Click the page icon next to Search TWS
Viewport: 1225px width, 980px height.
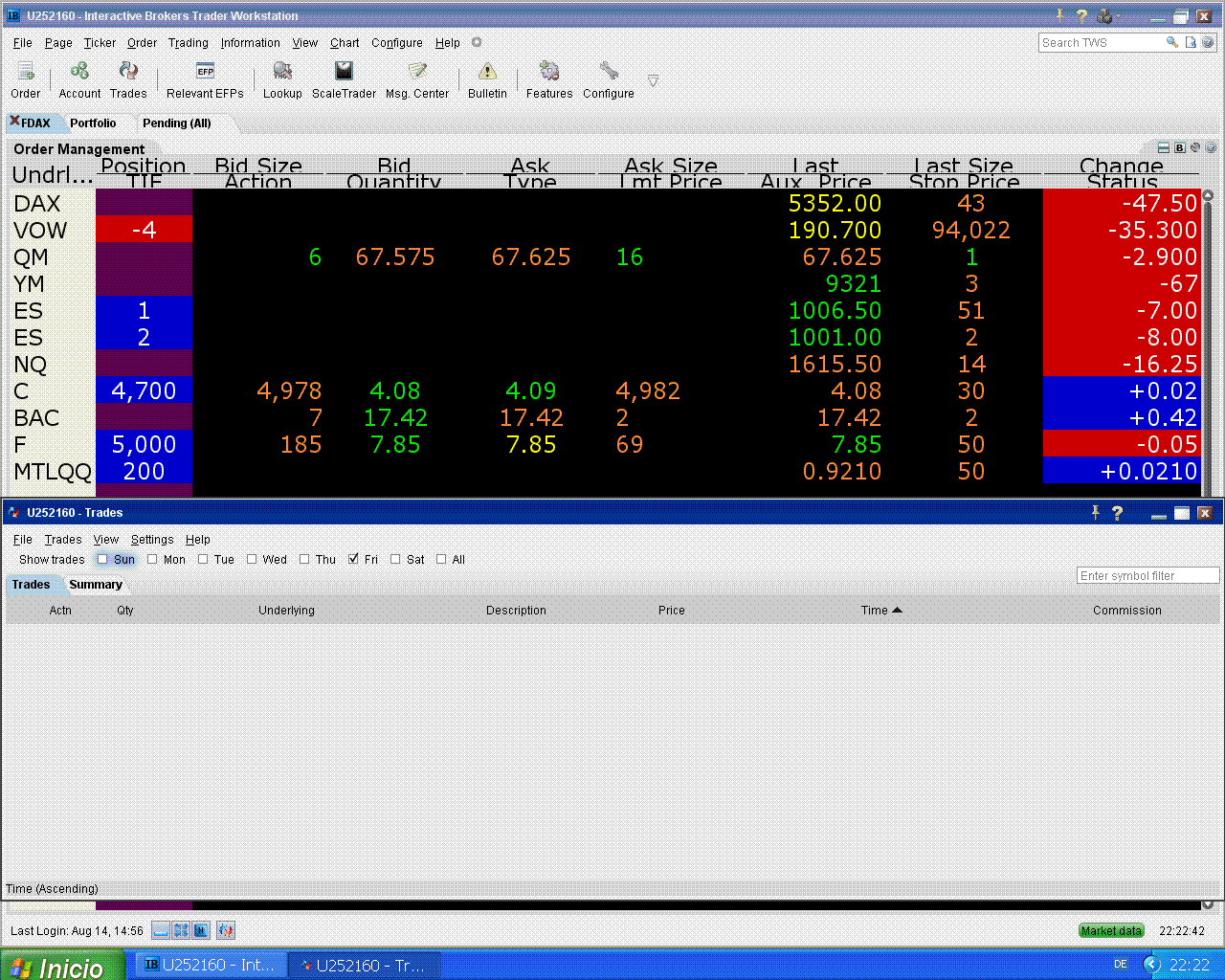1191,42
